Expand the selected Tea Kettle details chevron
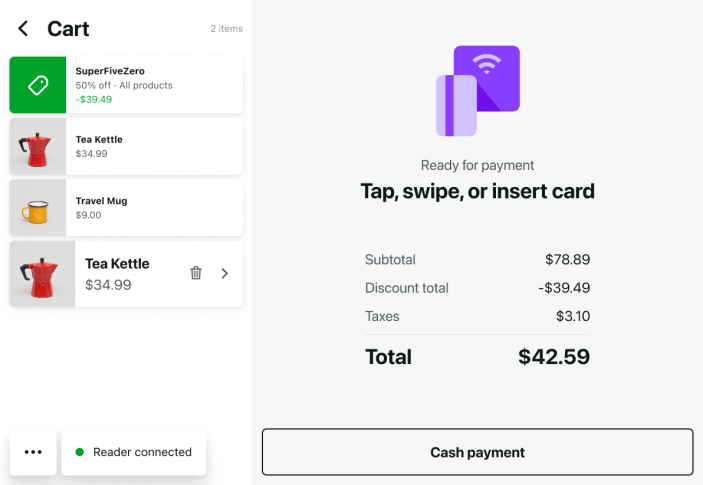Image resolution: width=703 pixels, height=485 pixels. click(224, 273)
